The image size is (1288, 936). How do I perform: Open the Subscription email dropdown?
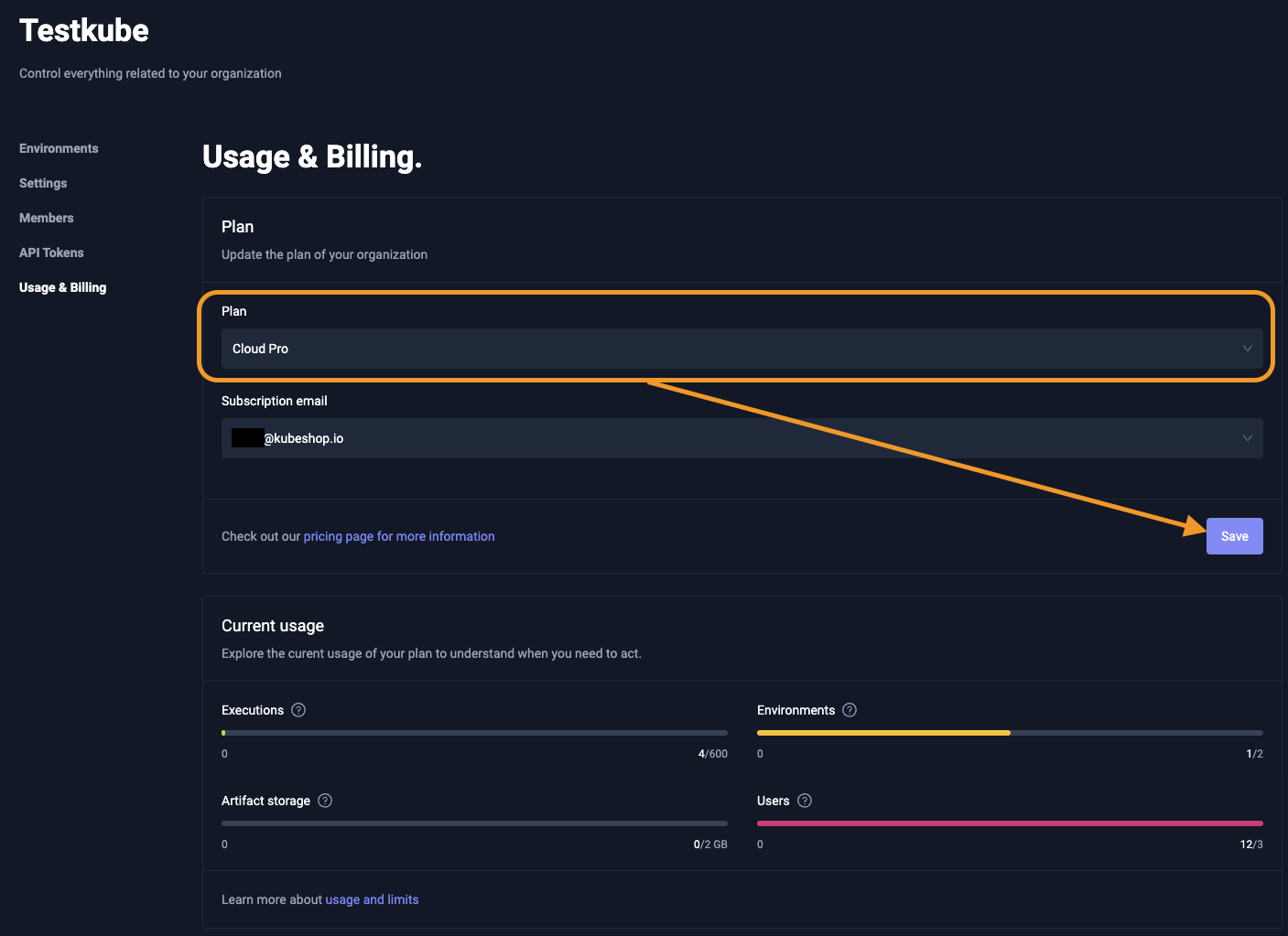(x=741, y=438)
